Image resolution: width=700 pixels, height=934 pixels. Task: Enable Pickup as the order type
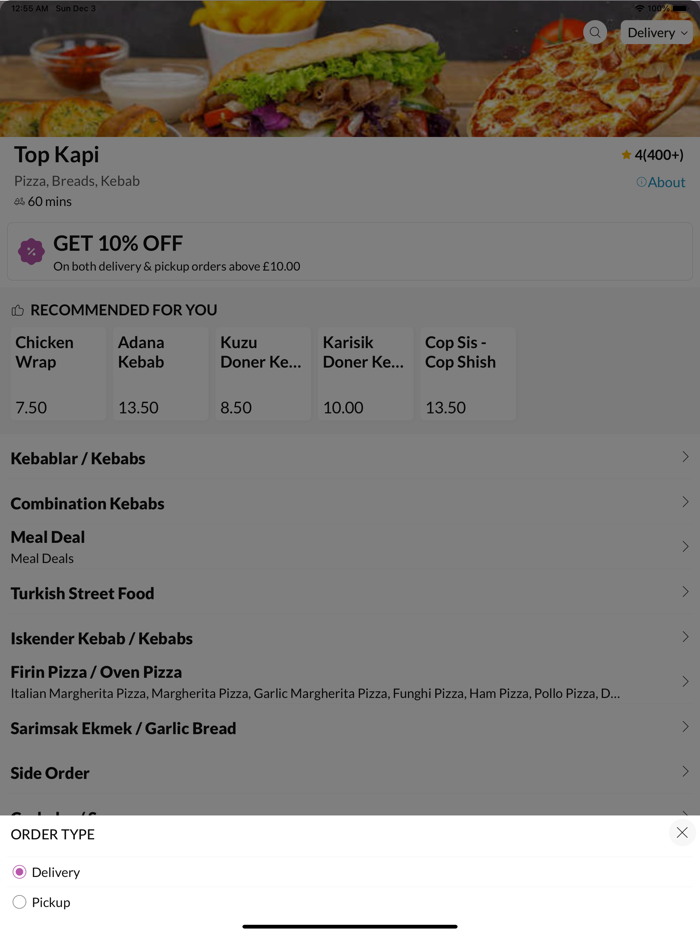[x=17, y=902]
